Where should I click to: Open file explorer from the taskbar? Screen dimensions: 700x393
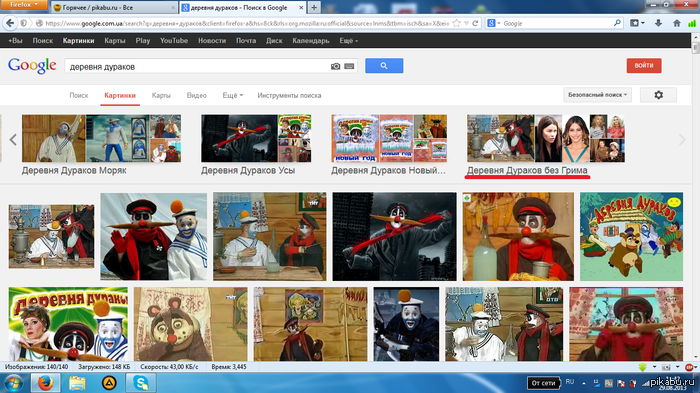tap(77, 383)
